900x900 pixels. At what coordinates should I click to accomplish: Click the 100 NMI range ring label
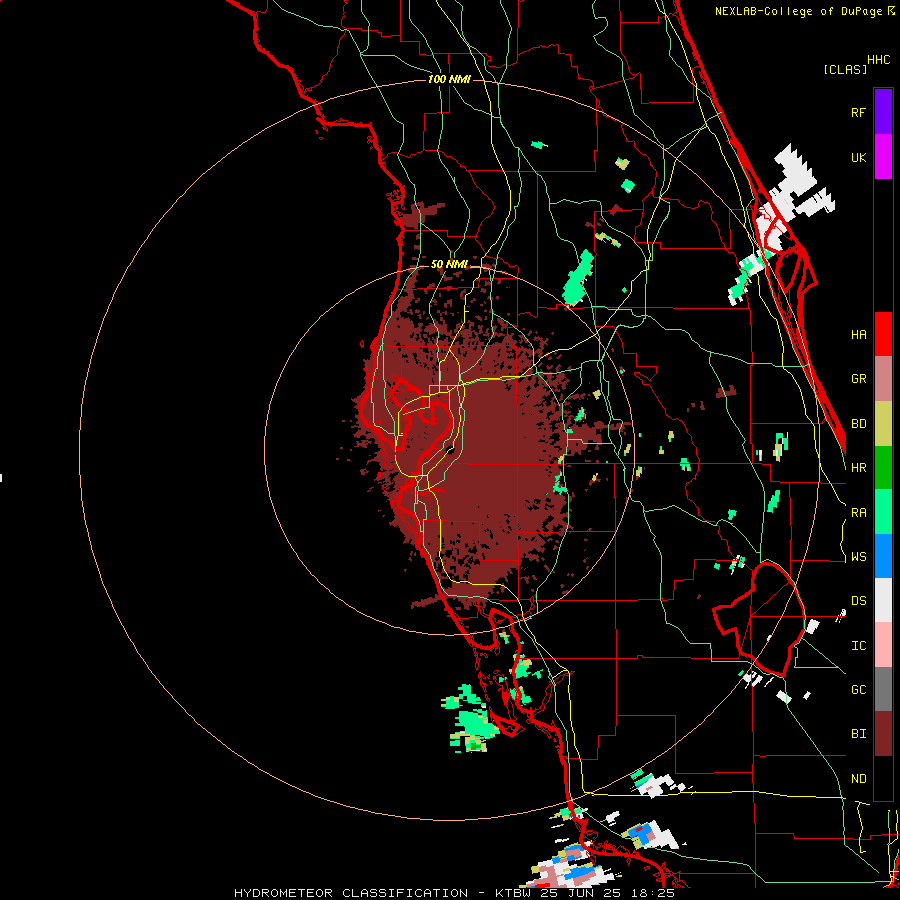click(449, 79)
